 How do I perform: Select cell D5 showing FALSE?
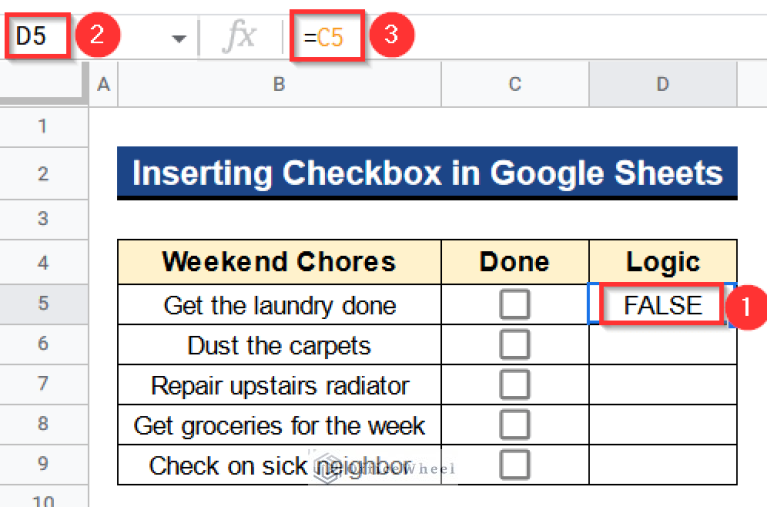[x=662, y=305]
